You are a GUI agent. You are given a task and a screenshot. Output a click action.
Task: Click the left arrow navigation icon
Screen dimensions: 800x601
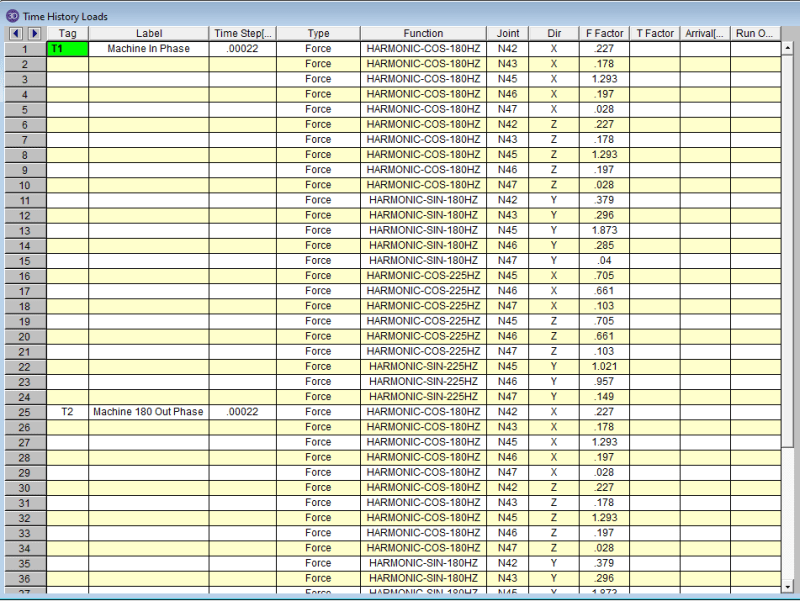(x=16, y=34)
